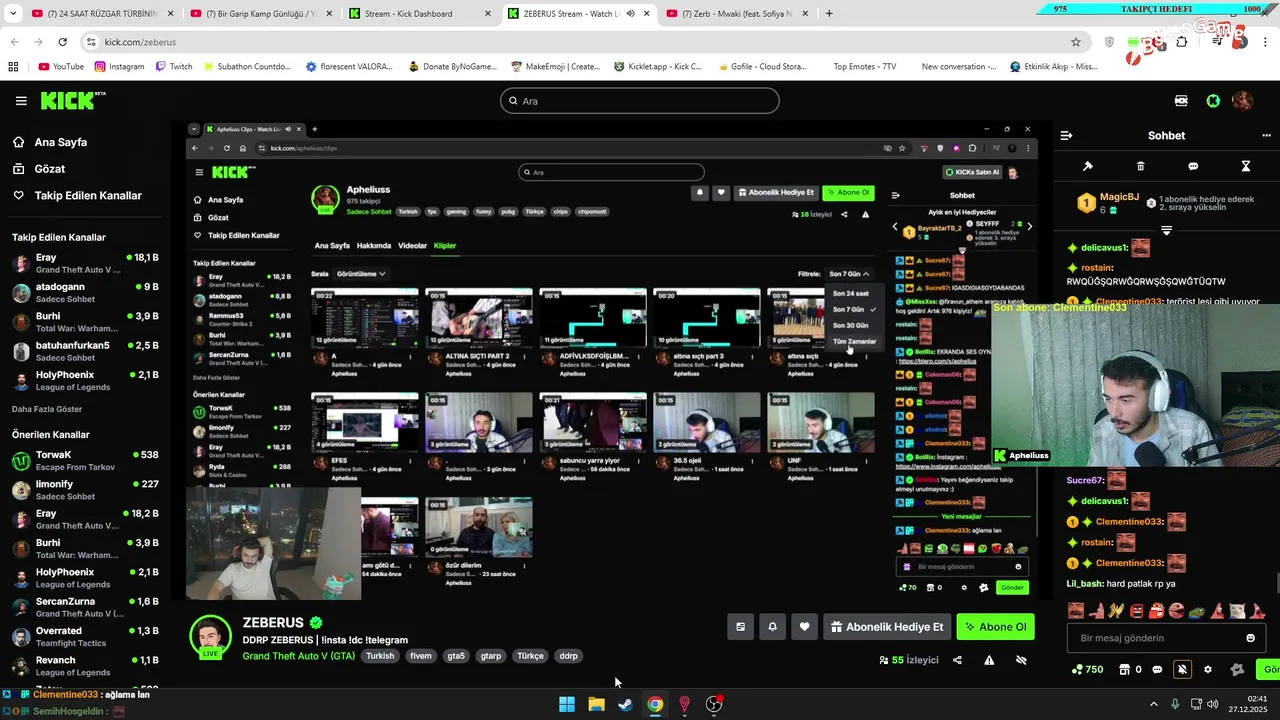
Task: Collapse the Sohbet chat panel
Action: click(x=1067, y=135)
